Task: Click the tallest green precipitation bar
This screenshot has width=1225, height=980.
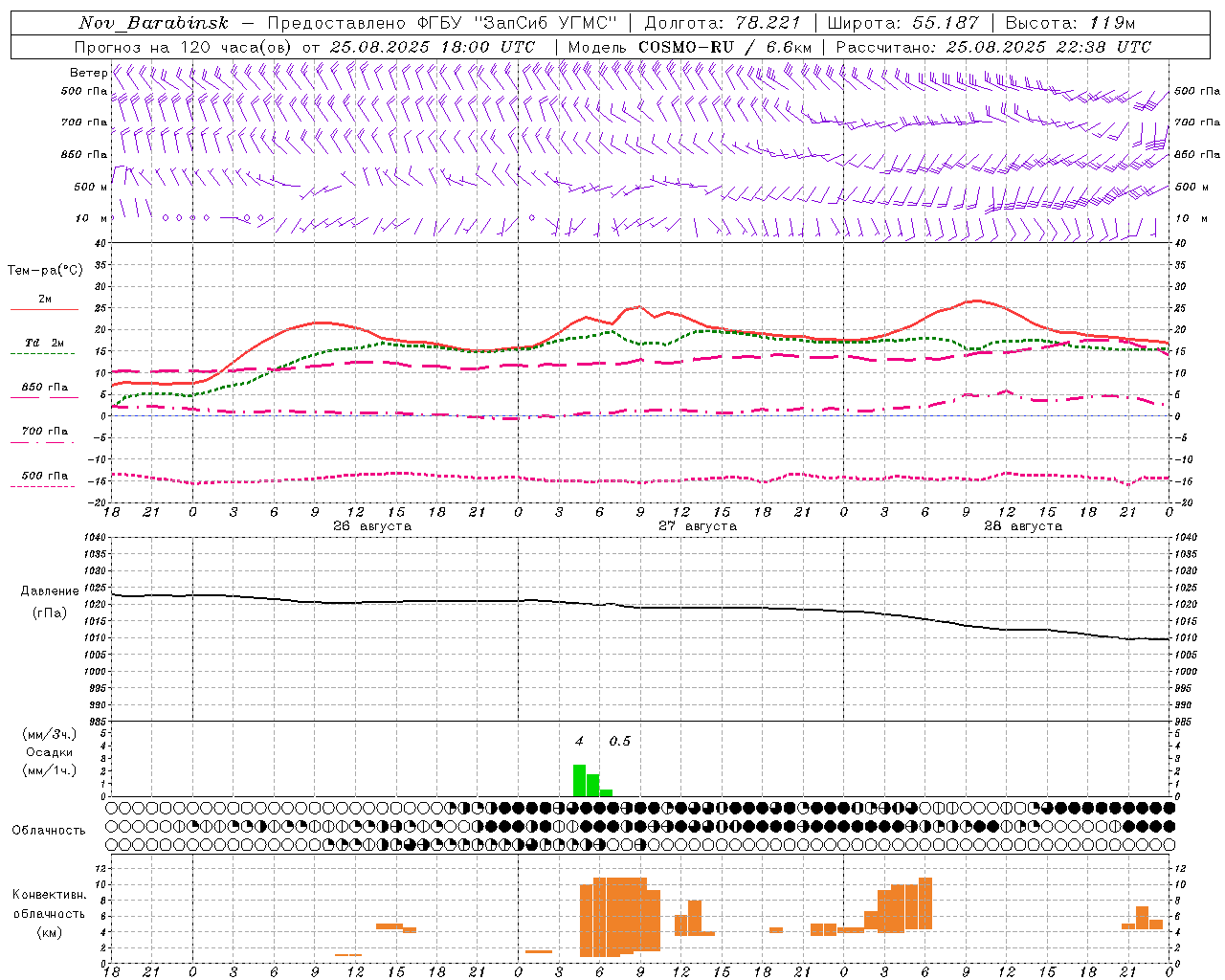Action: point(579,780)
